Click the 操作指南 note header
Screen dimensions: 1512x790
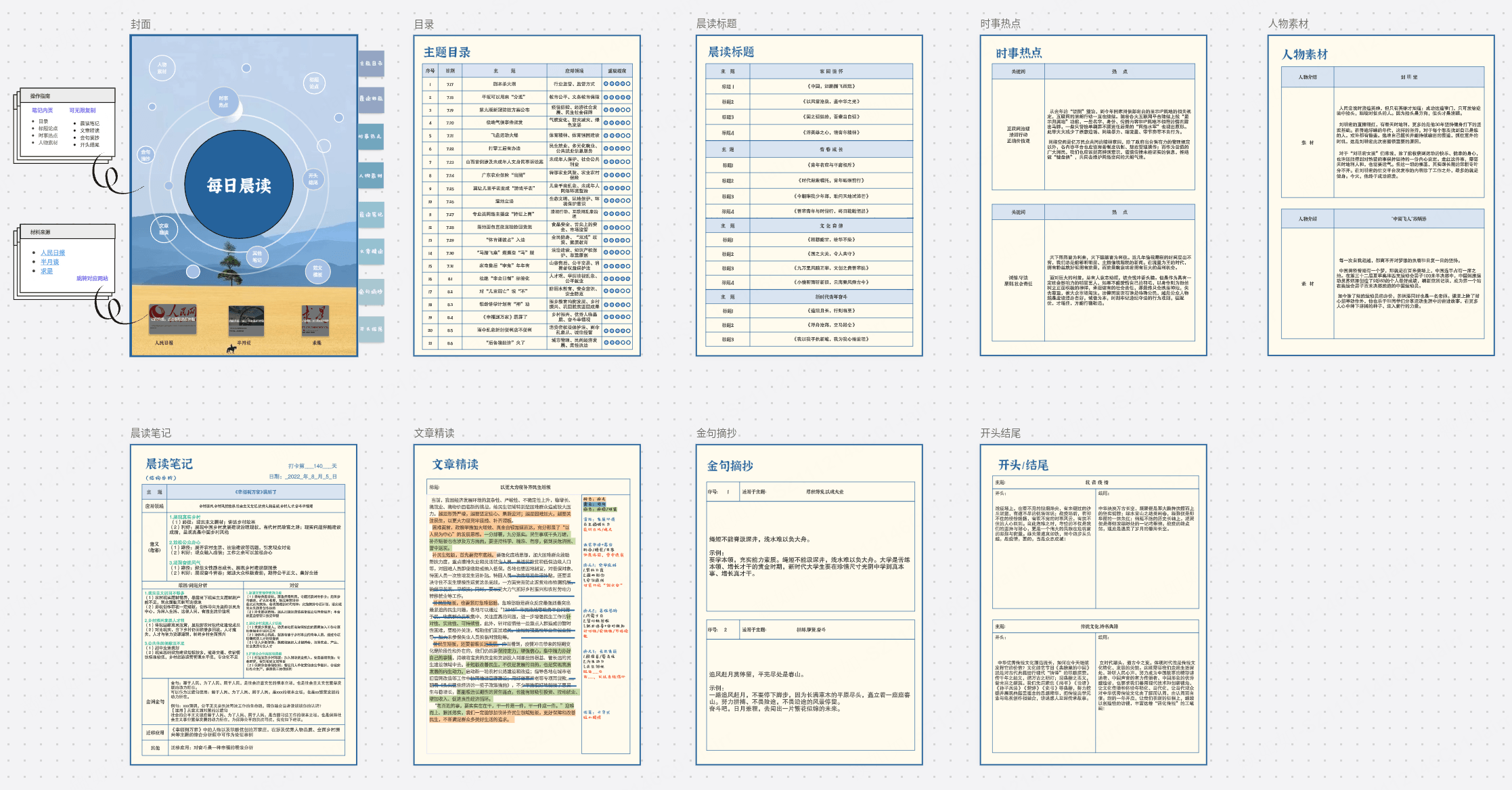(x=68, y=96)
